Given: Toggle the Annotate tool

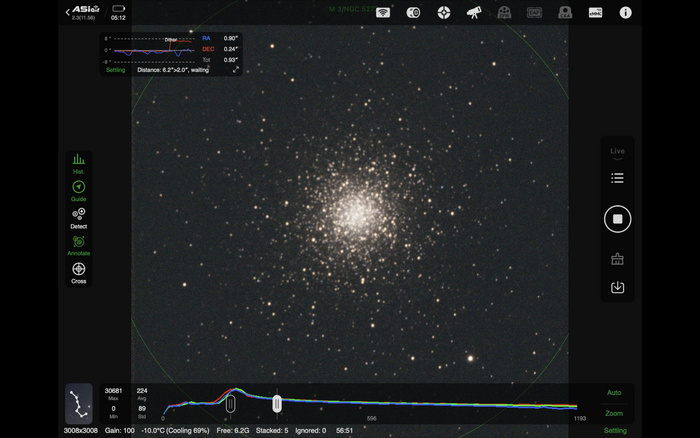Looking at the screenshot, I should pos(79,246).
